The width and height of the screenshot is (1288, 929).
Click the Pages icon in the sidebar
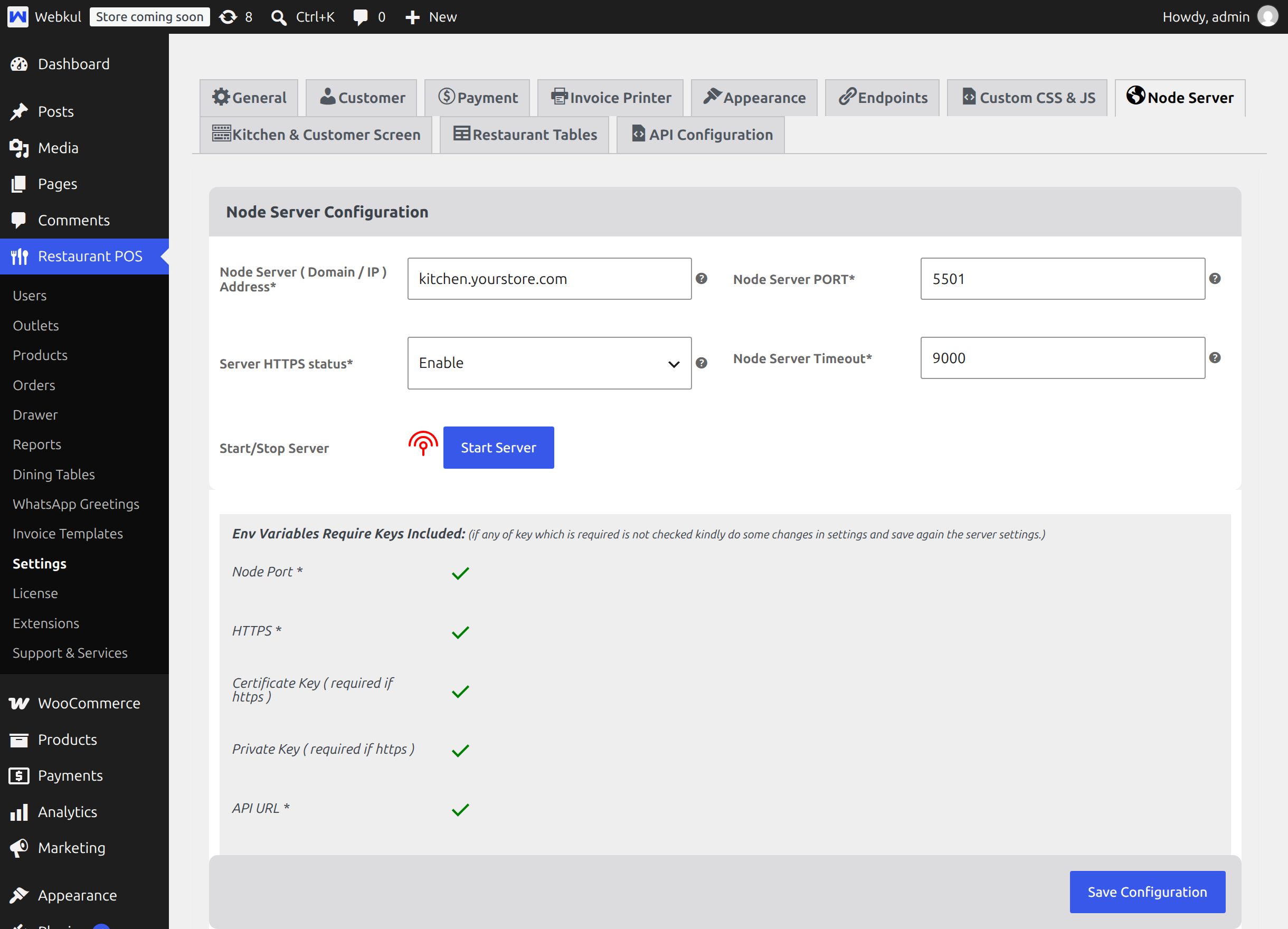click(x=19, y=184)
